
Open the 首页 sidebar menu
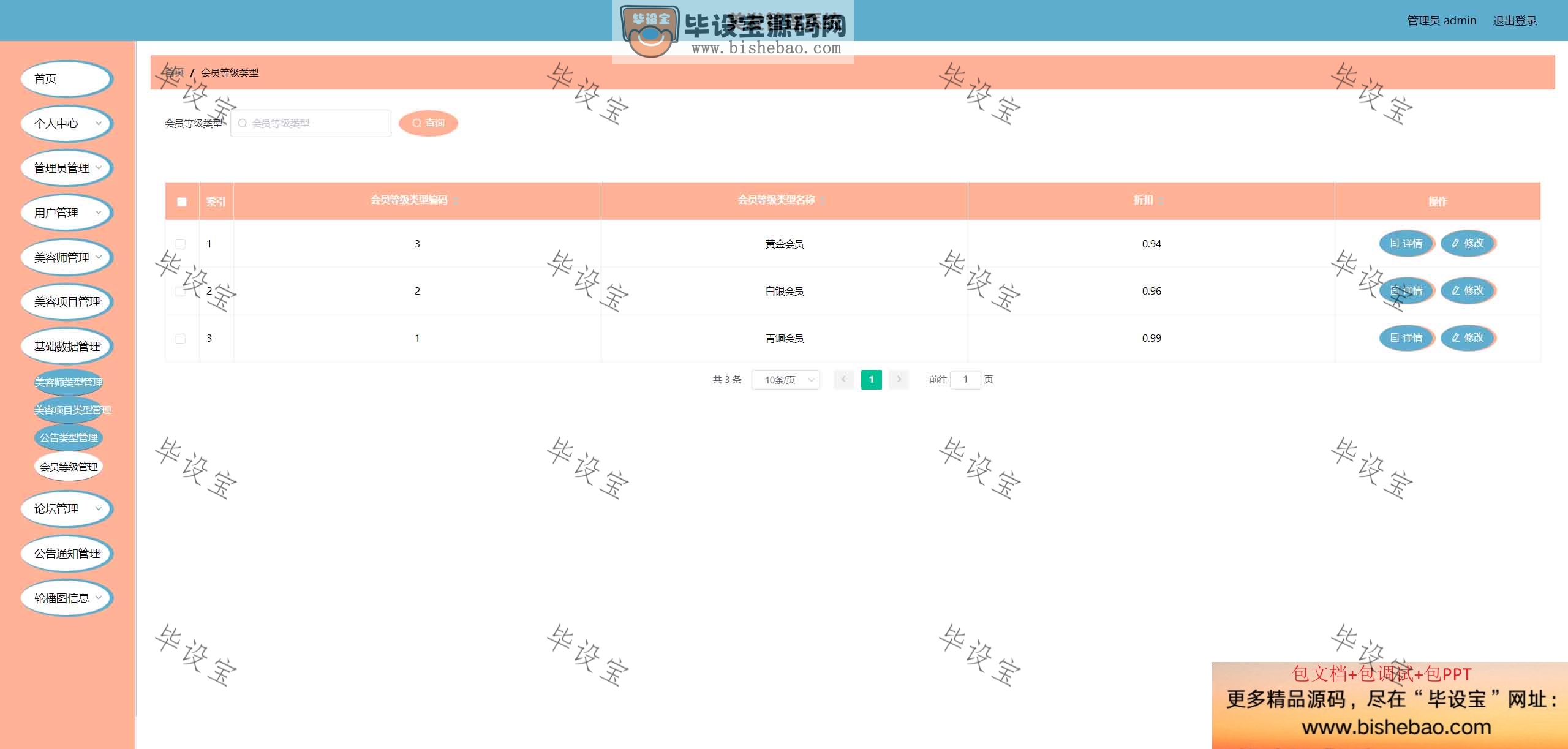[x=66, y=79]
